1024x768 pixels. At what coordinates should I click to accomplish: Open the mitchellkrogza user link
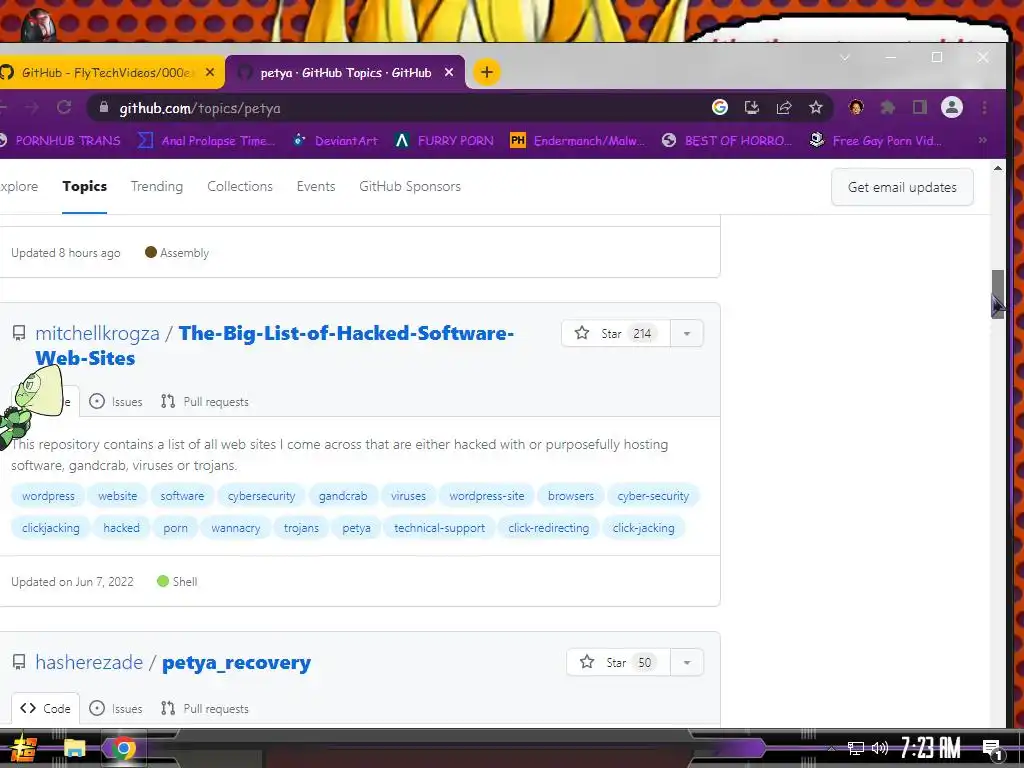97,333
